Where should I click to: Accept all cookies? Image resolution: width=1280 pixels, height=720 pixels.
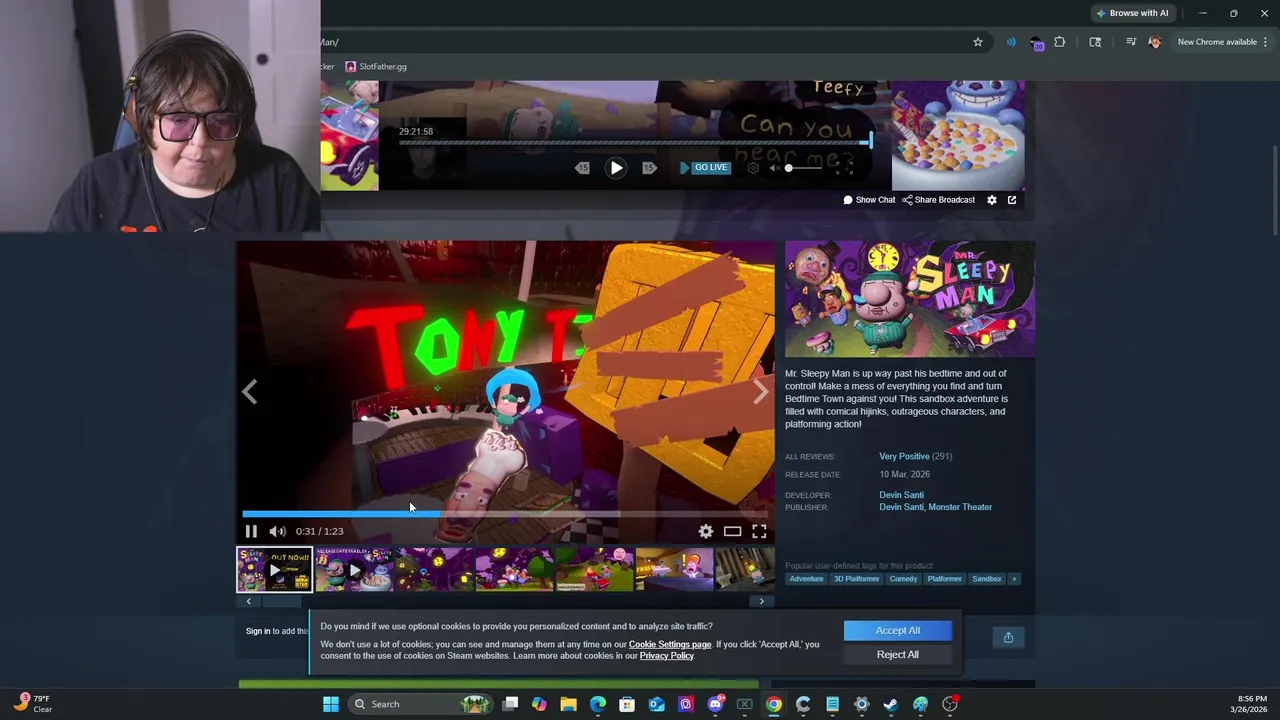[x=898, y=630]
